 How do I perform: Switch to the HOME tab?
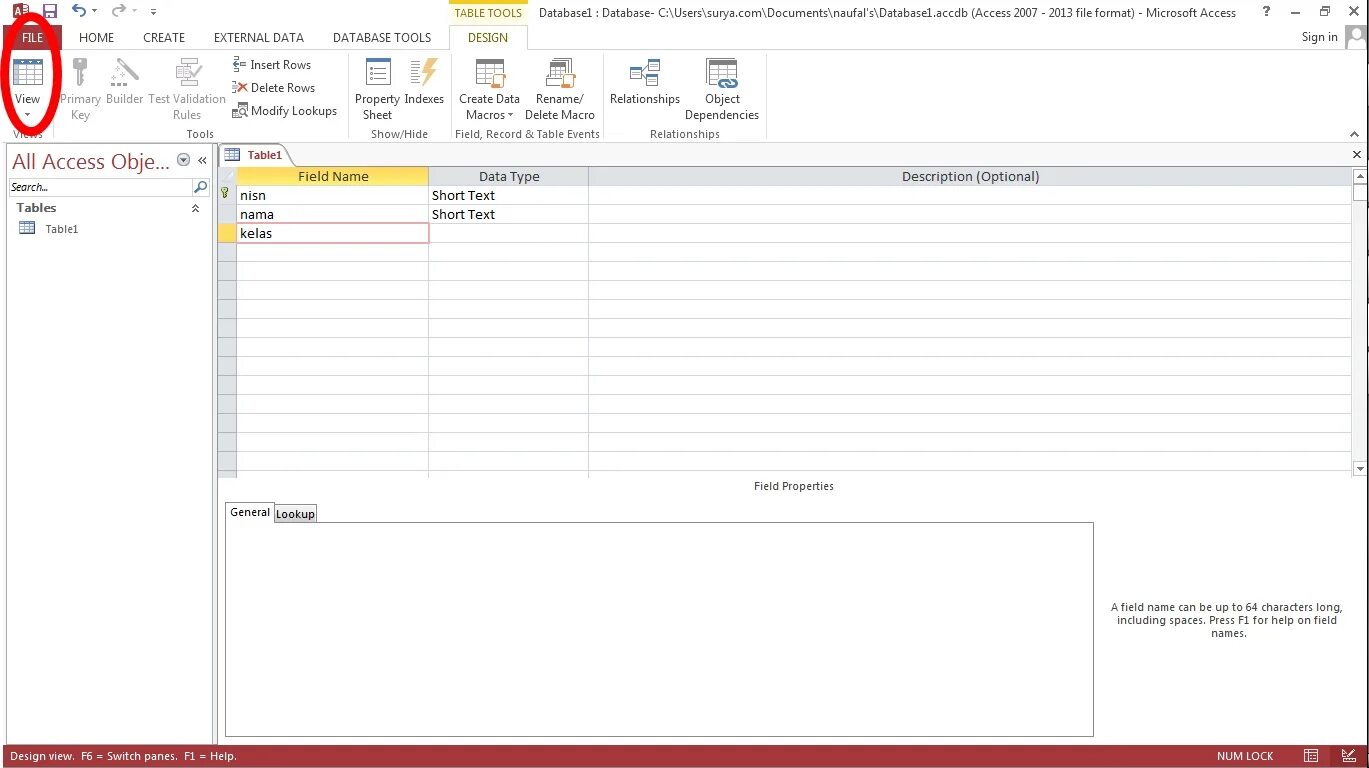pyautogui.click(x=97, y=38)
